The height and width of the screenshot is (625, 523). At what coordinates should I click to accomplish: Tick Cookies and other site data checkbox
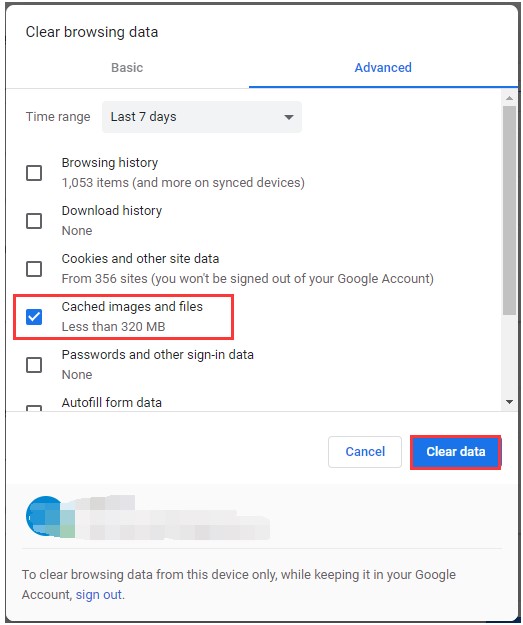pyautogui.click(x=34, y=269)
